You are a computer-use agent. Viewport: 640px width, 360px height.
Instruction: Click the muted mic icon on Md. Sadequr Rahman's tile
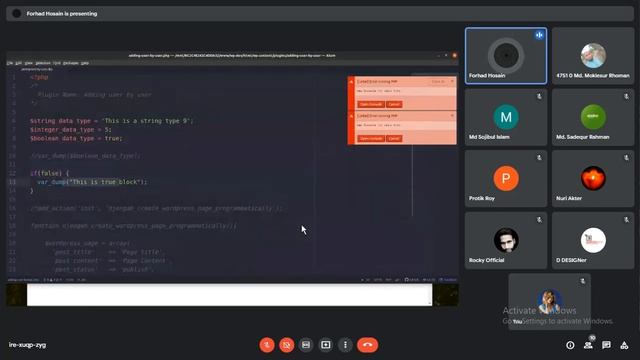click(627, 96)
